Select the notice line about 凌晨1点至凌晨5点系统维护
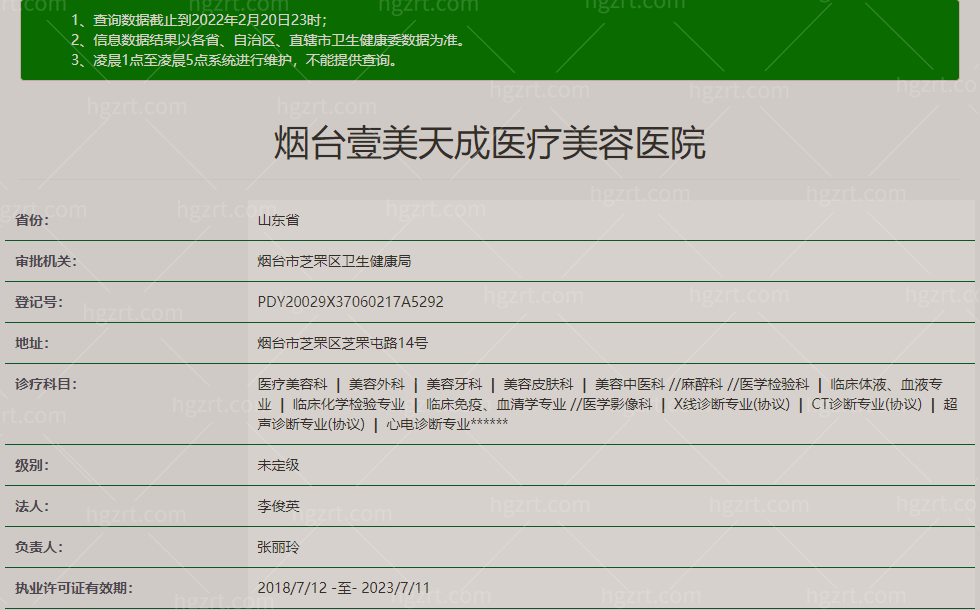 click(x=234, y=60)
